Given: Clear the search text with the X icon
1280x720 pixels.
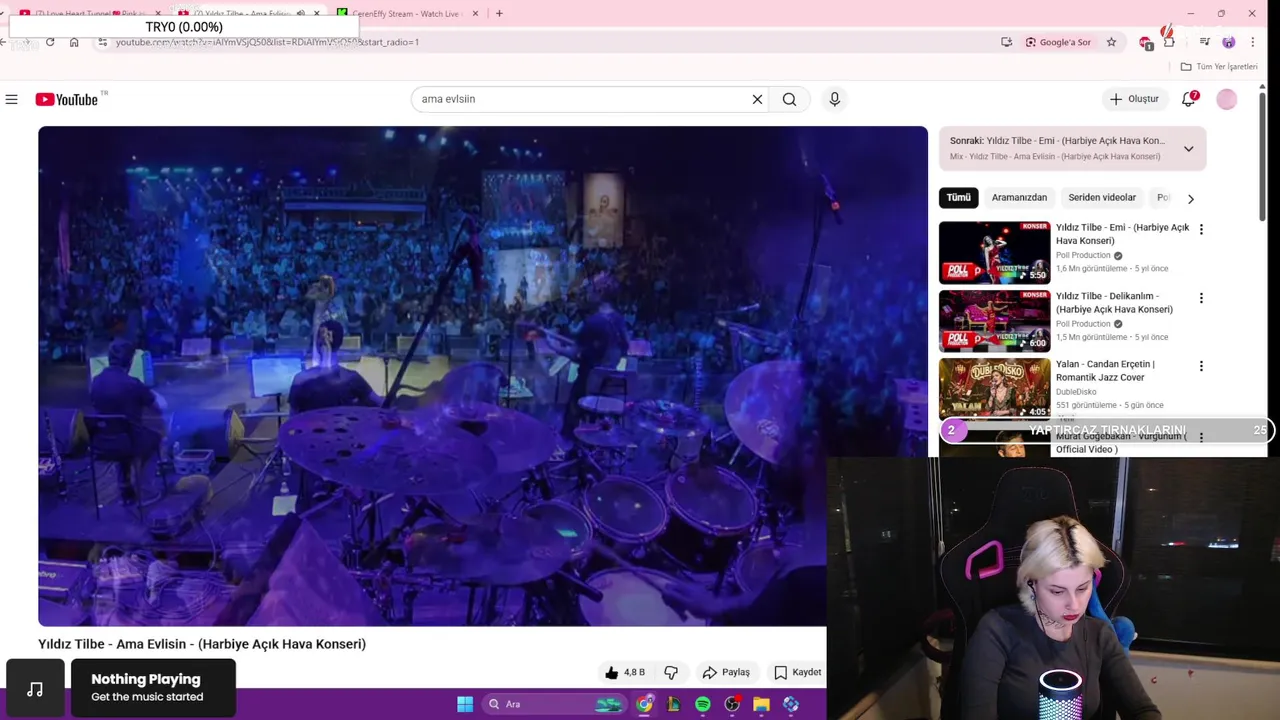Looking at the screenshot, I should point(757,99).
